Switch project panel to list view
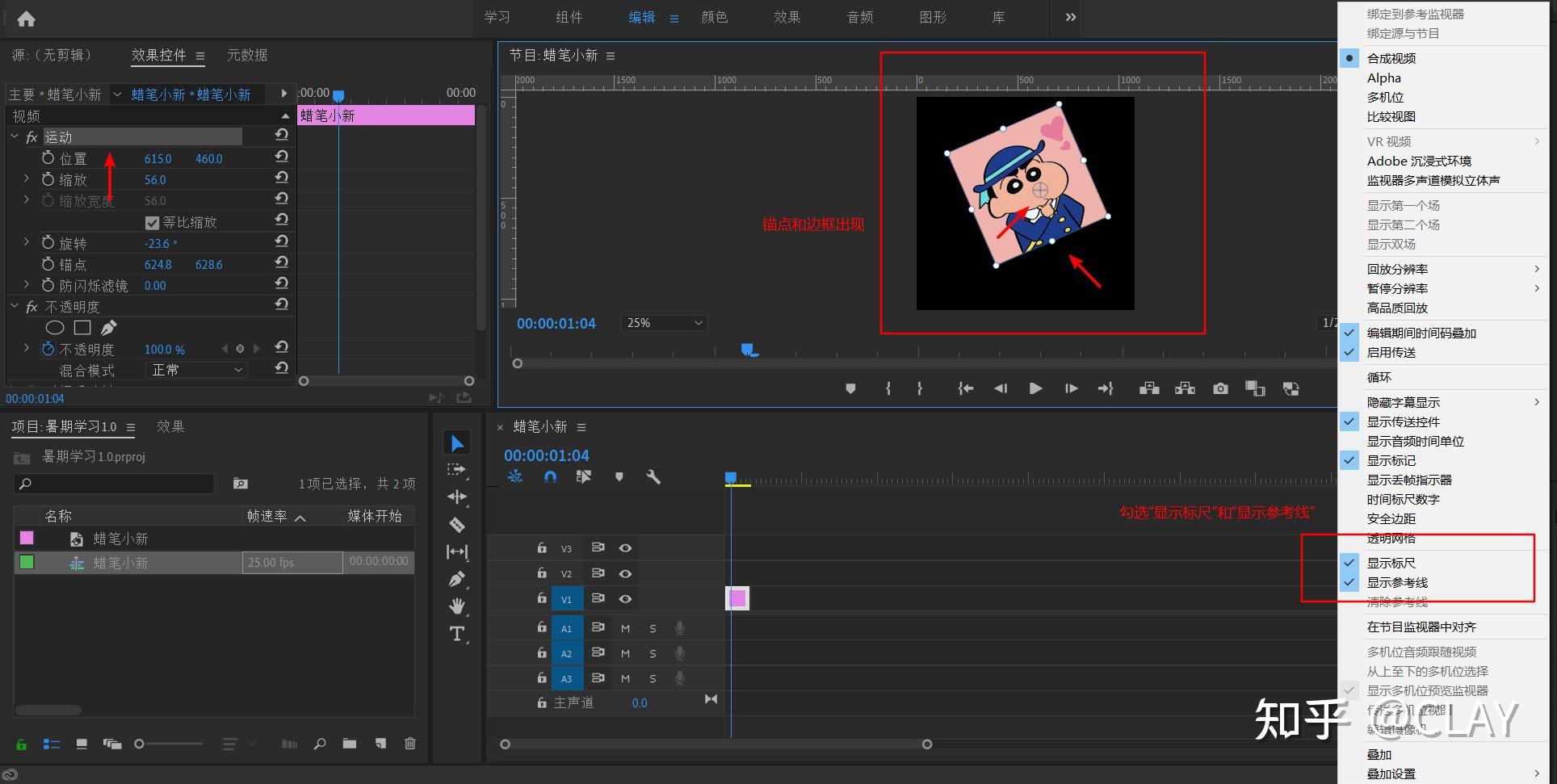This screenshot has height=784, width=1557. tap(51, 744)
